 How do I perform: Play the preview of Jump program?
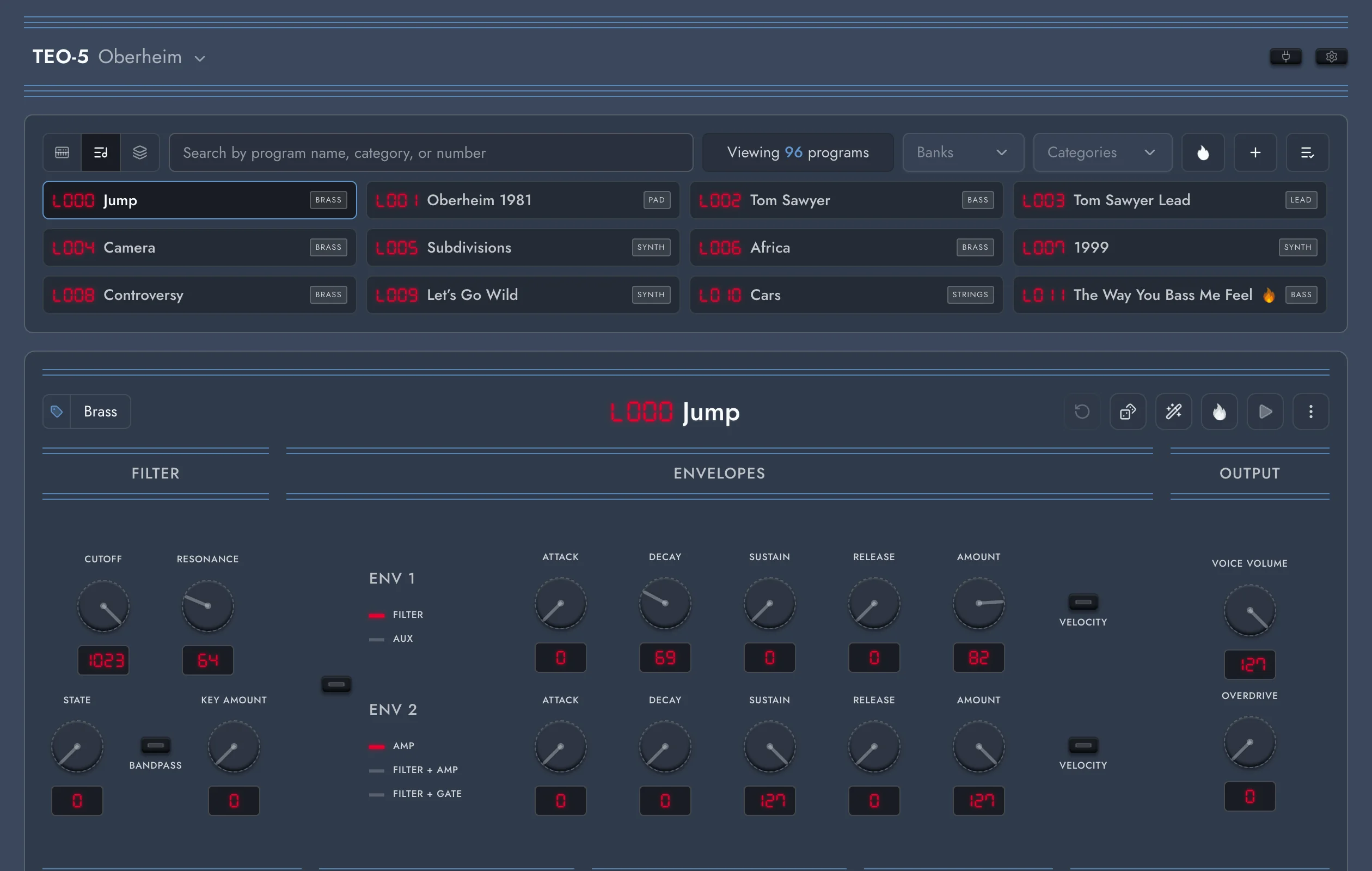pyautogui.click(x=1265, y=412)
